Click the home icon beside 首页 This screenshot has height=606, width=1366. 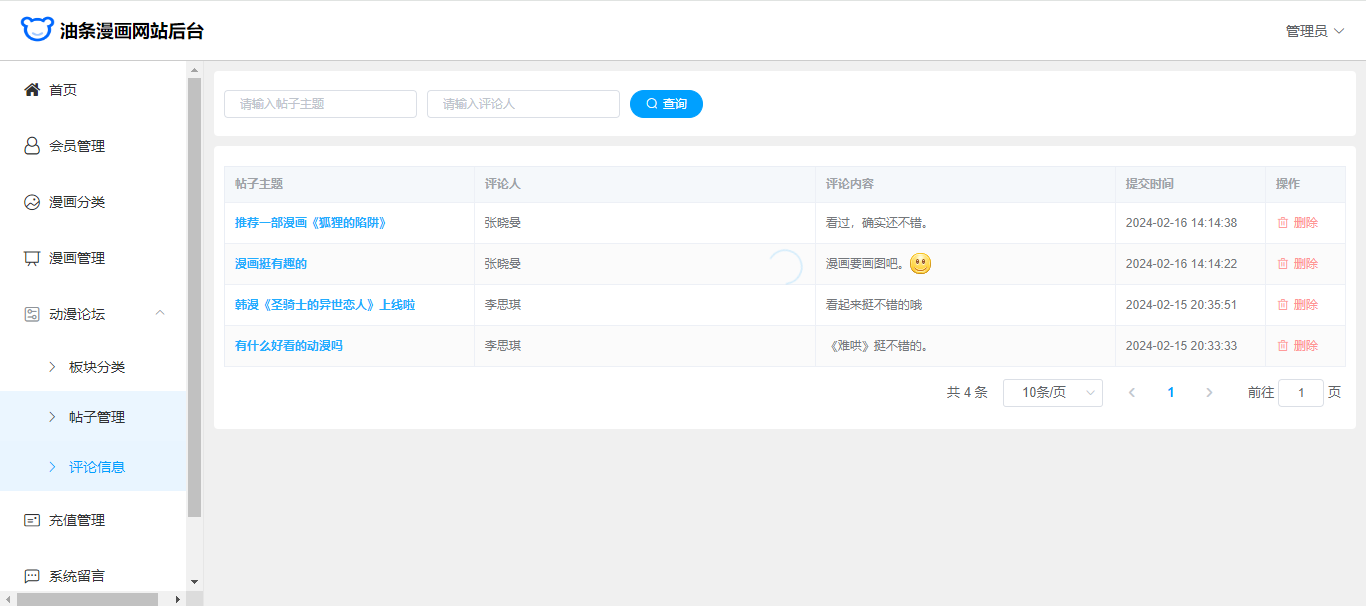click(x=32, y=90)
